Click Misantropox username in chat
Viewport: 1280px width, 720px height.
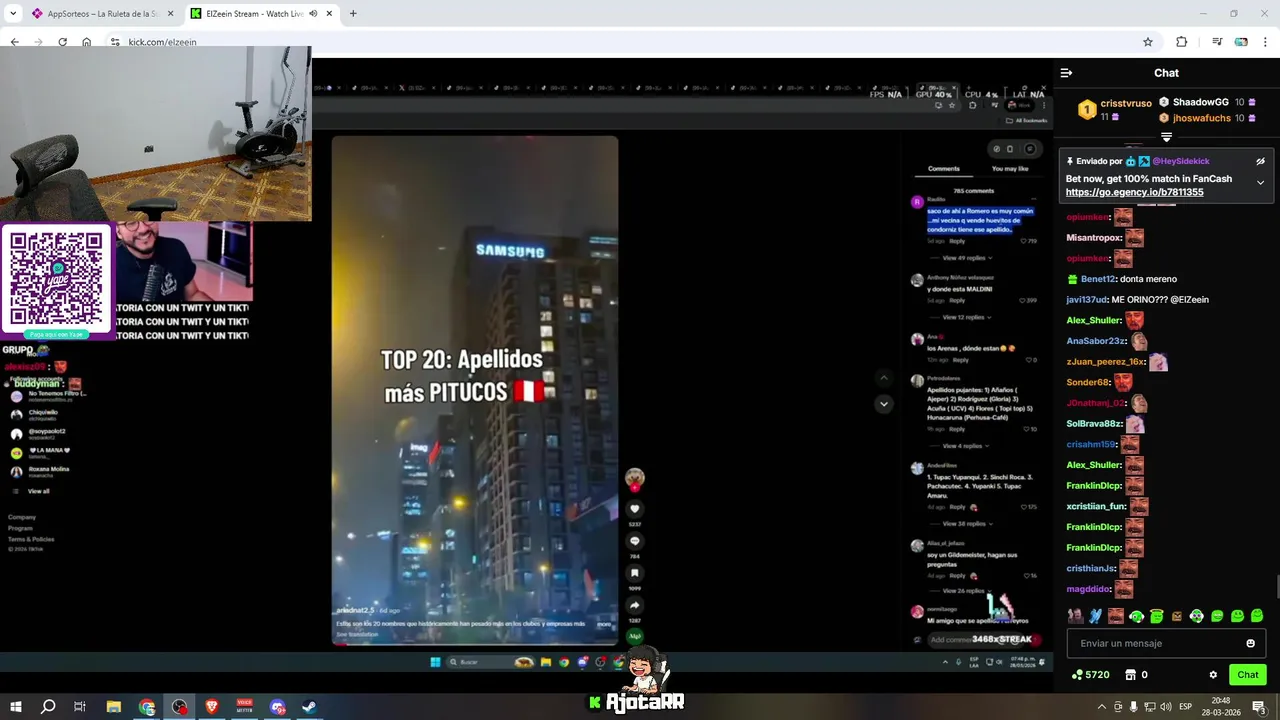(x=1093, y=238)
